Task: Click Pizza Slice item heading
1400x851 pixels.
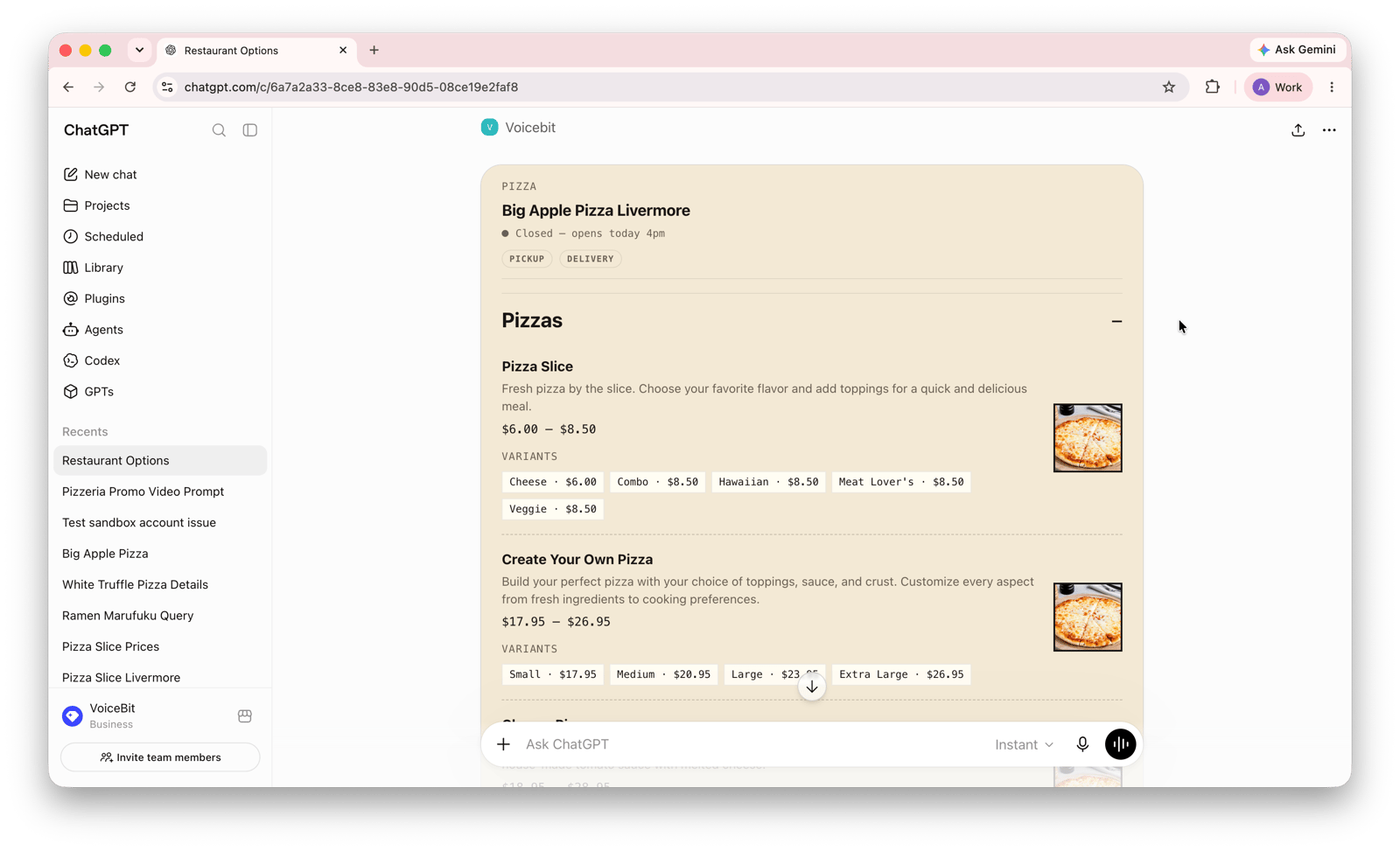Action: 537,366
